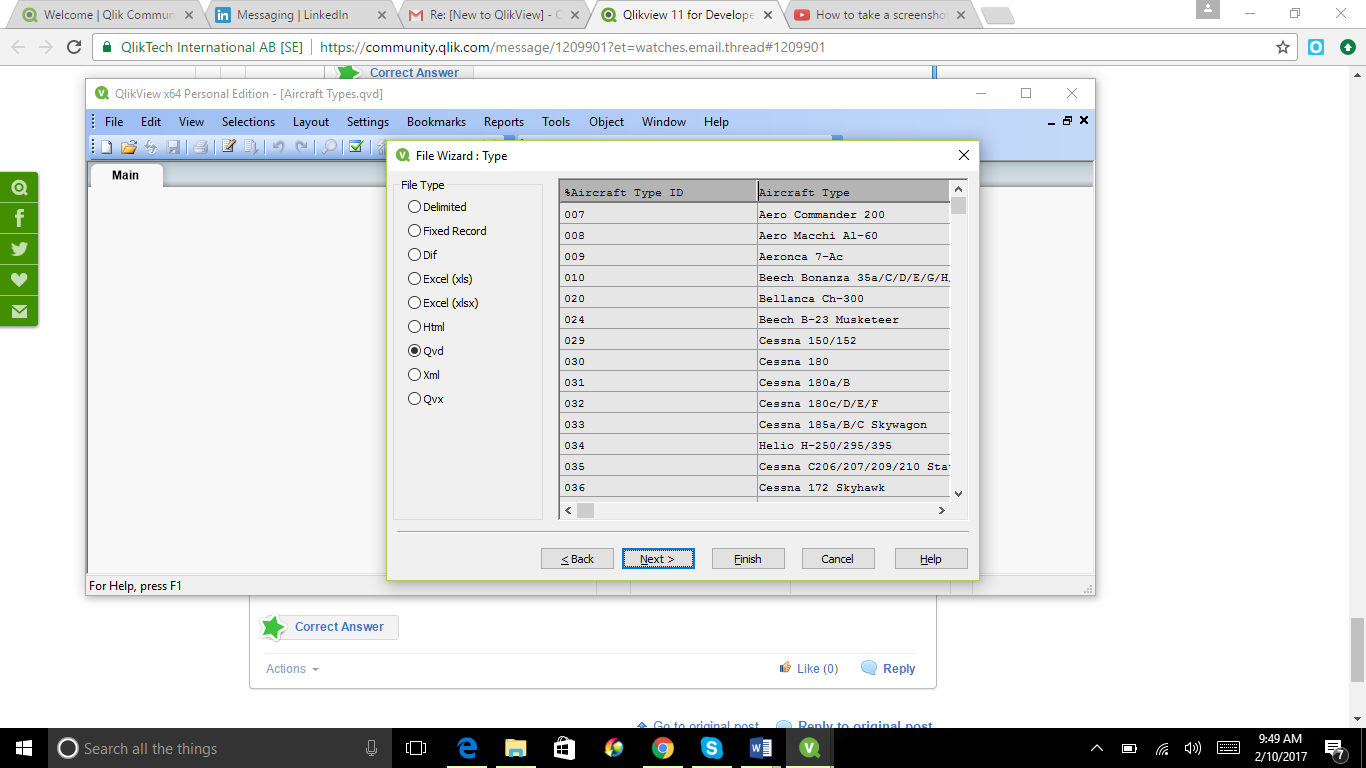Select the Dif file type
This screenshot has height=768, width=1366.
coord(423,255)
